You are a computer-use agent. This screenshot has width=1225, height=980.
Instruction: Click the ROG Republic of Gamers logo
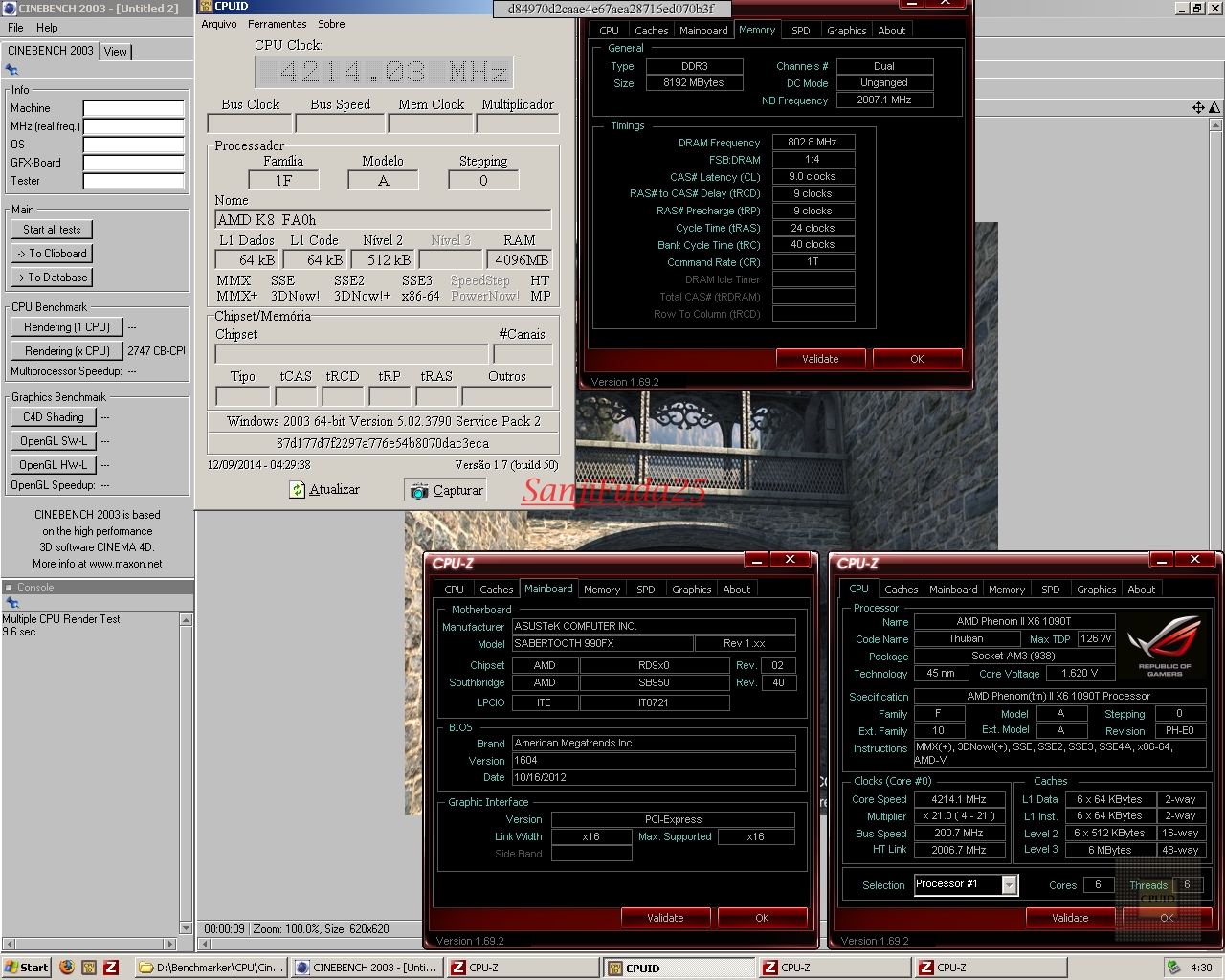pyautogui.click(x=1164, y=647)
